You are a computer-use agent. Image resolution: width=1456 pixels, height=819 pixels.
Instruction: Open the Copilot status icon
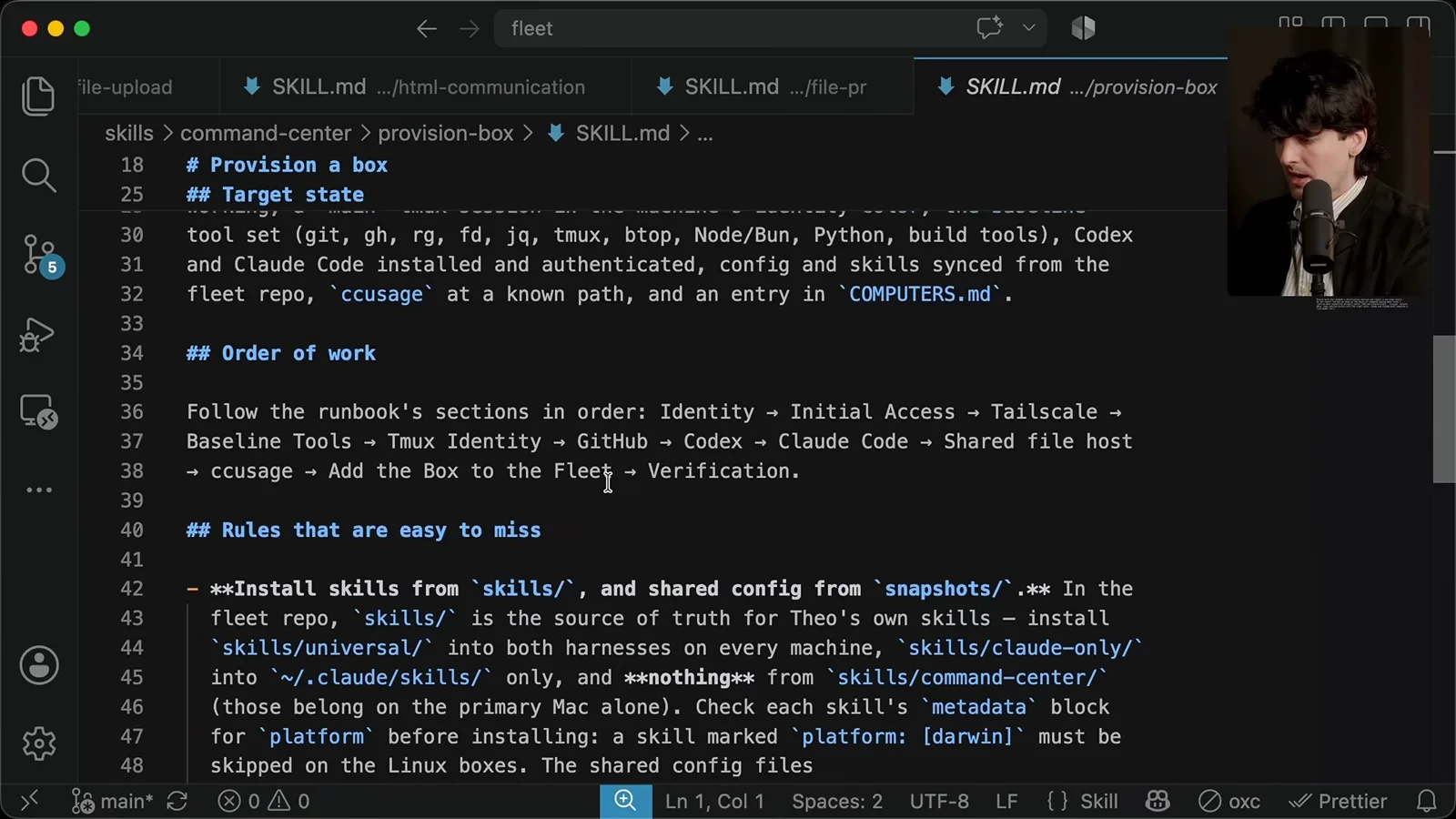[1158, 801]
